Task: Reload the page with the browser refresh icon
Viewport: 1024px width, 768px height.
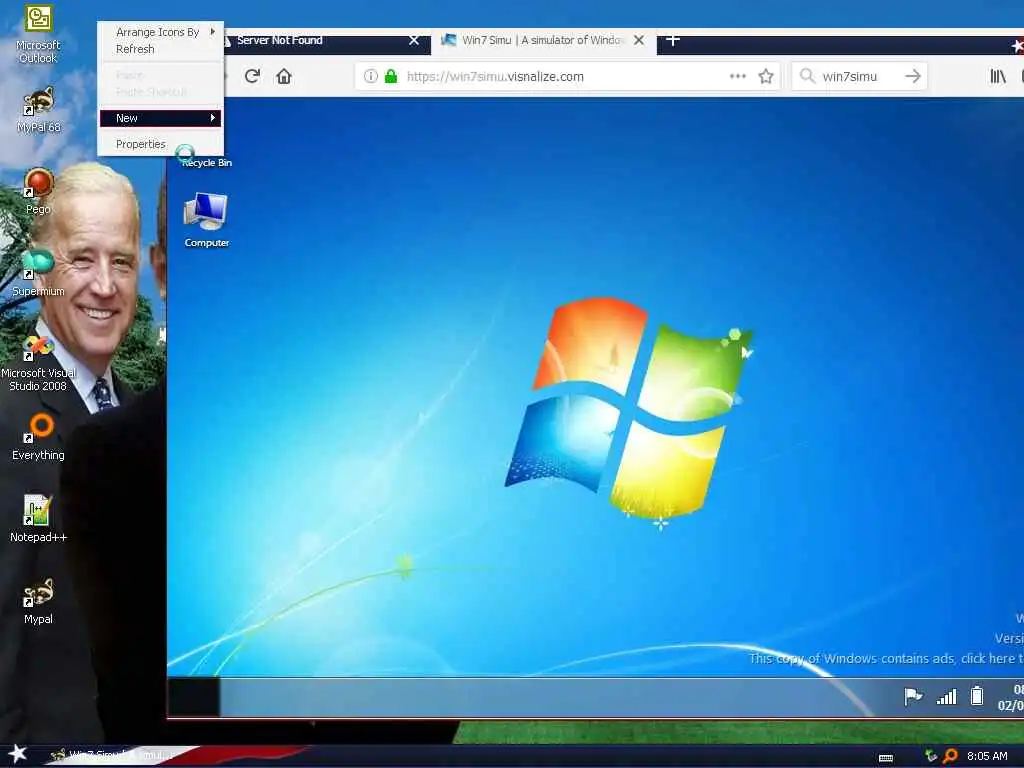Action: (x=252, y=76)
